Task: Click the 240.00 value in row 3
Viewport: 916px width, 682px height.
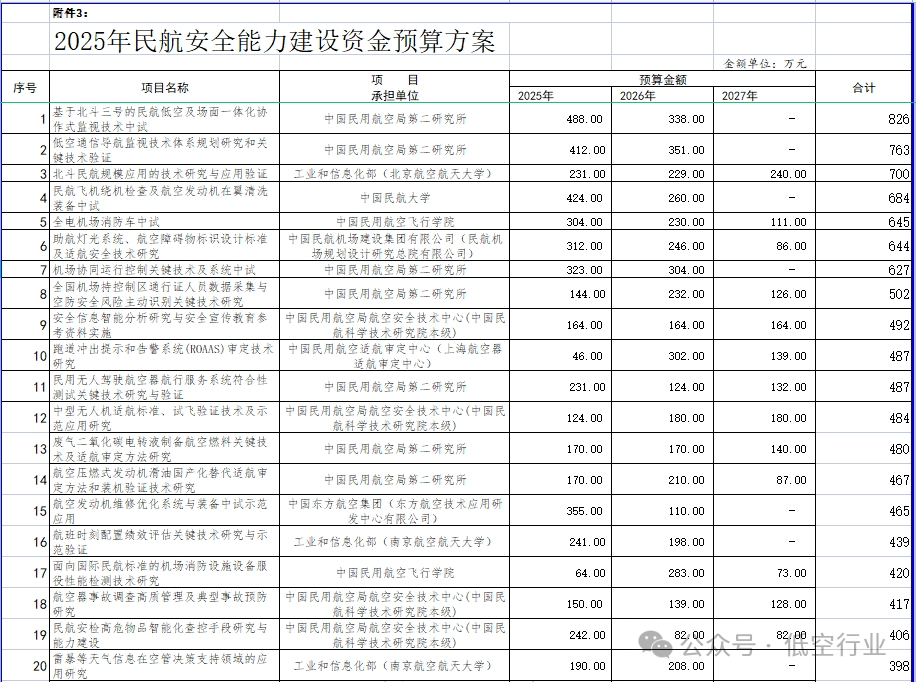Action: tap(765, 174)
